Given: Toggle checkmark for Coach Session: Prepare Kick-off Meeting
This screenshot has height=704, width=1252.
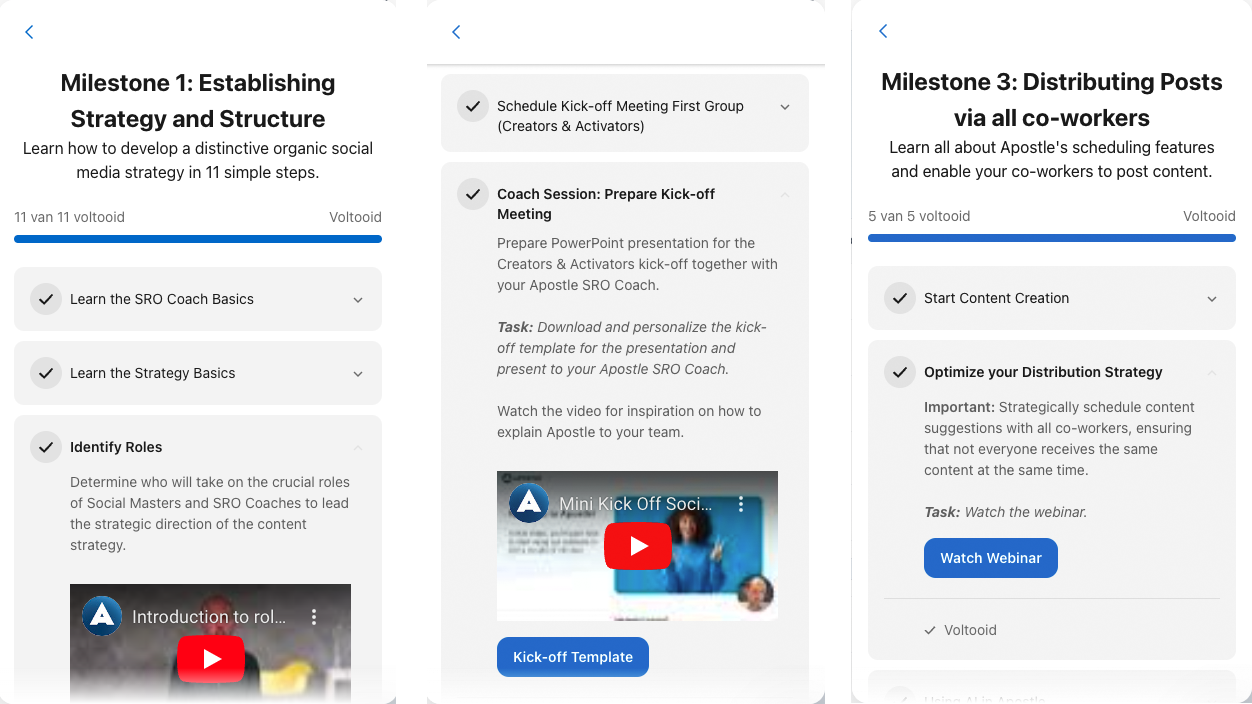Looking at the screenshot, I should [x=473, y=194].
